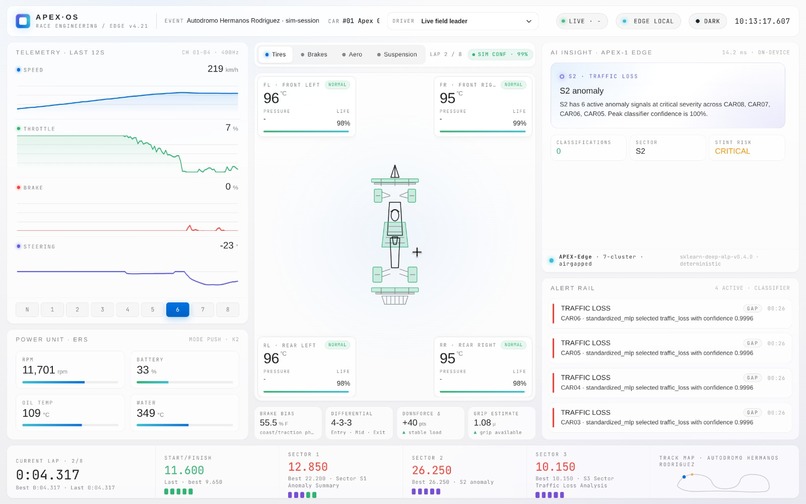Screen dimensions: 806x504
Task: Select gear 1
Action: [52, 310]
